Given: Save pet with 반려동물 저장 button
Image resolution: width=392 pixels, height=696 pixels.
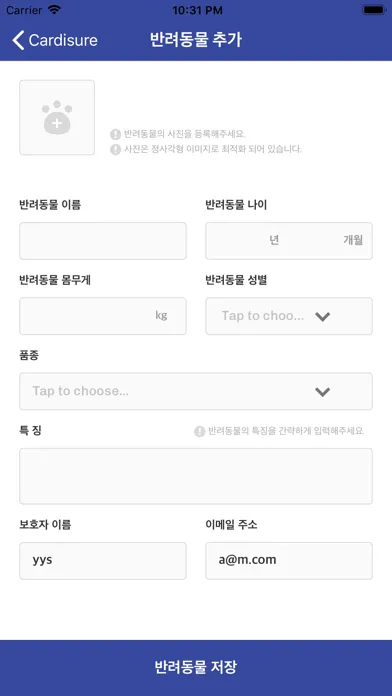Looking at the screenshot, I should pos(196,668).
